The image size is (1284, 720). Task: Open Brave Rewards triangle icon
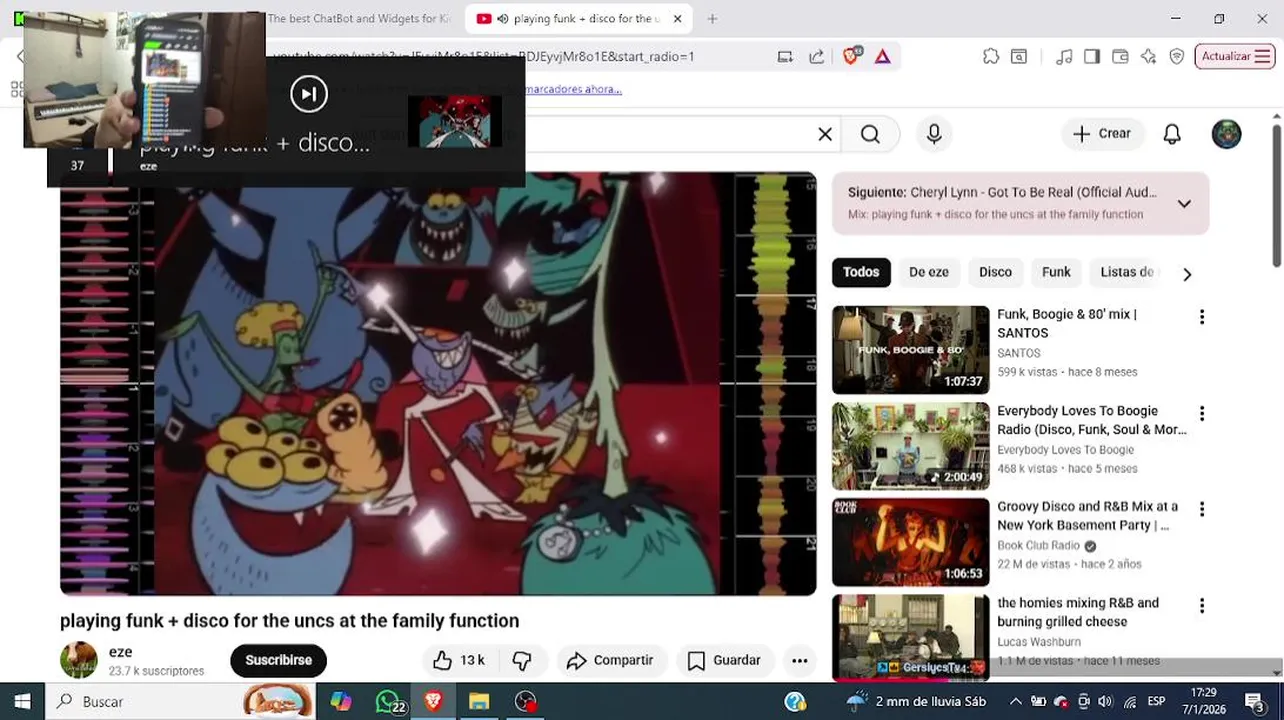coord(882,56)
